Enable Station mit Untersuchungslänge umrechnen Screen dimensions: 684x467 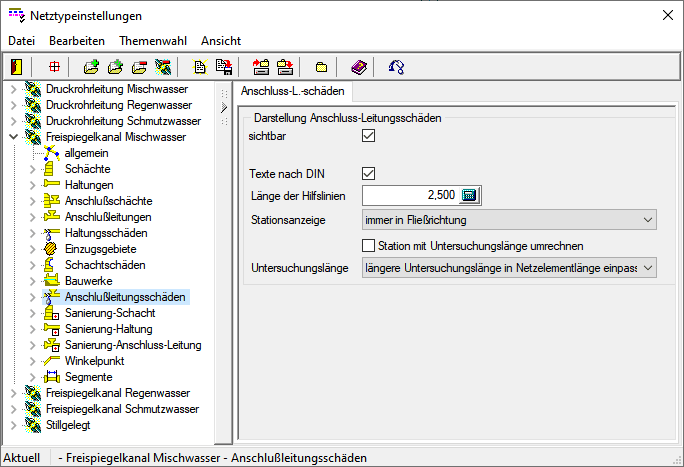tap(367, 245)
